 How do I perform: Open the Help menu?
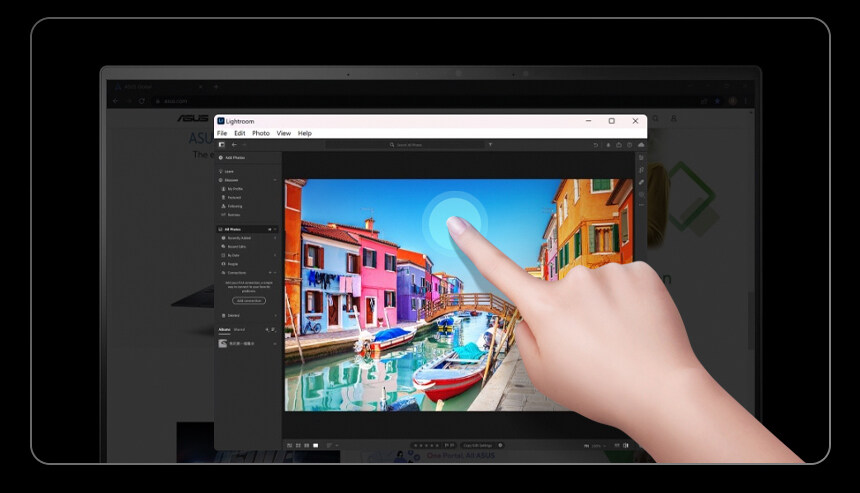[x=304, y=133]
